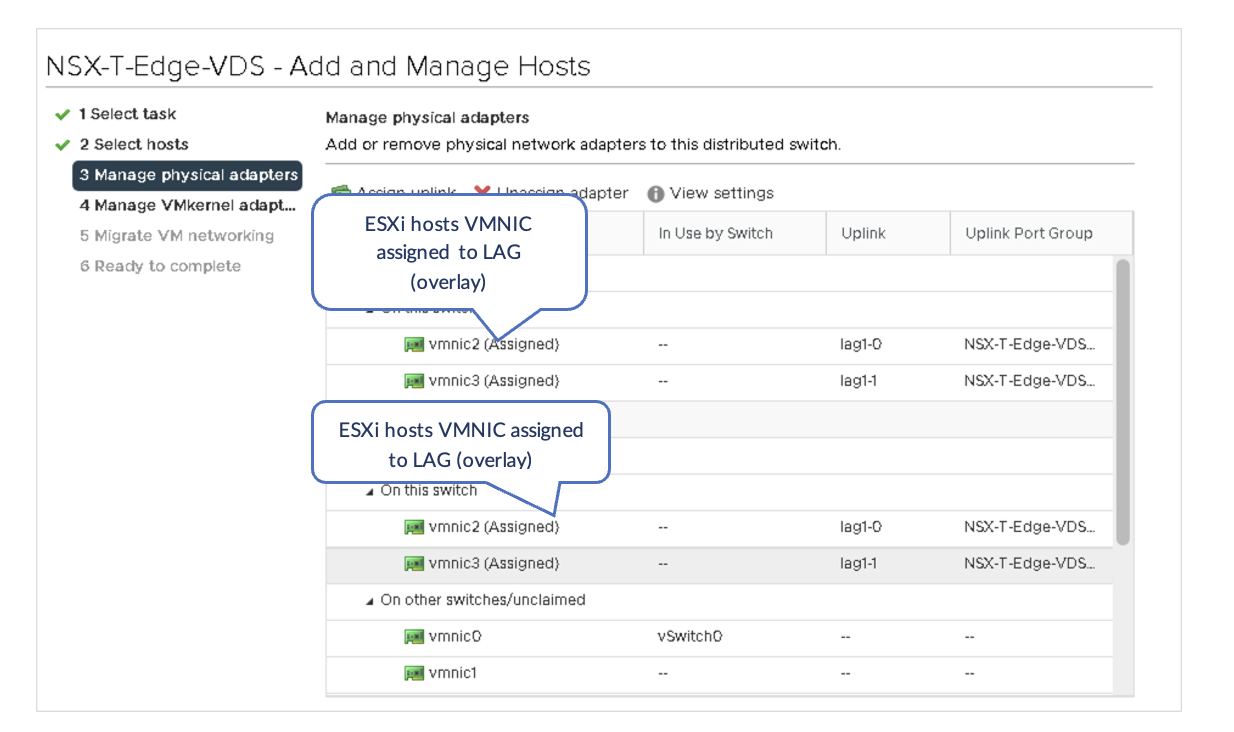Collapse the fully visible On this switch group
Image resolution: width=1234 pixels, height=732 pixels.
click(x=370, y=491)
